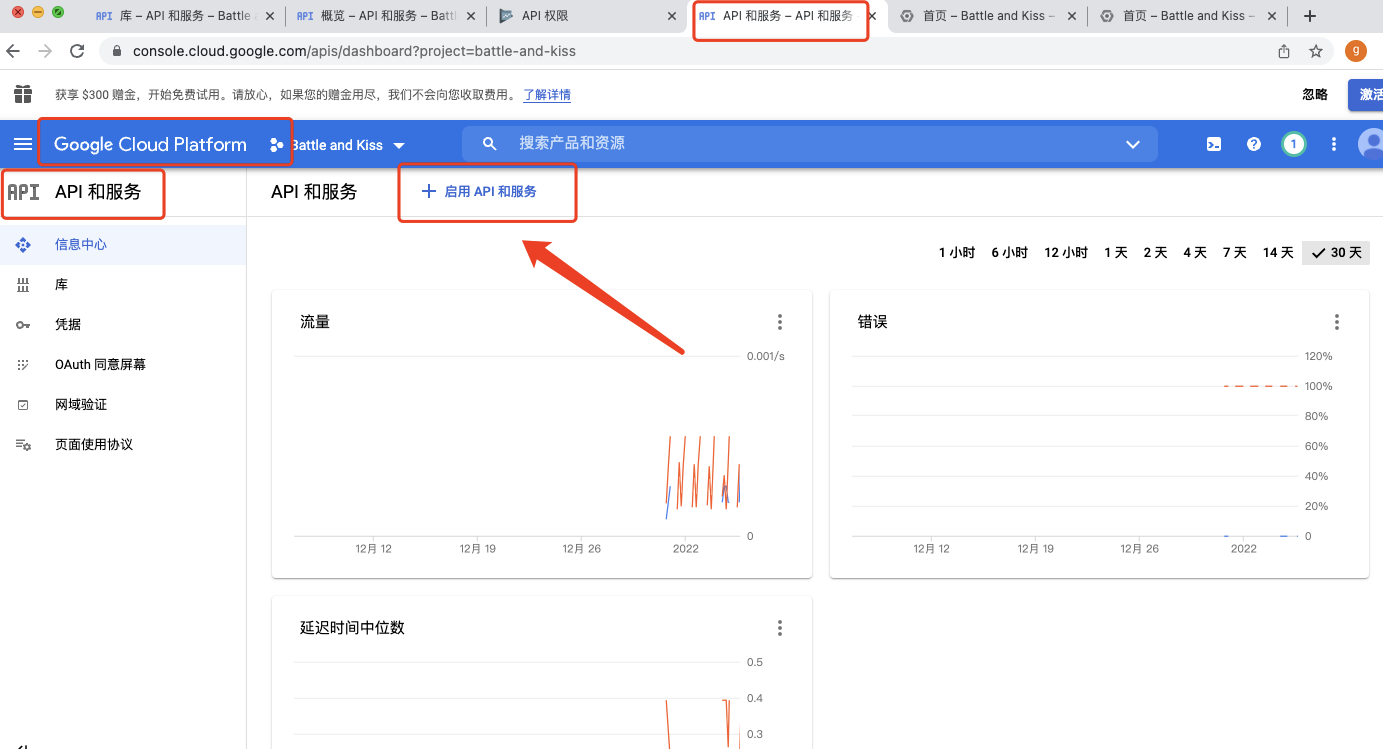This screenshot has width=1383, height=749.
Task: Select the 1 小时 time range
Action: (x=956, y=252)
